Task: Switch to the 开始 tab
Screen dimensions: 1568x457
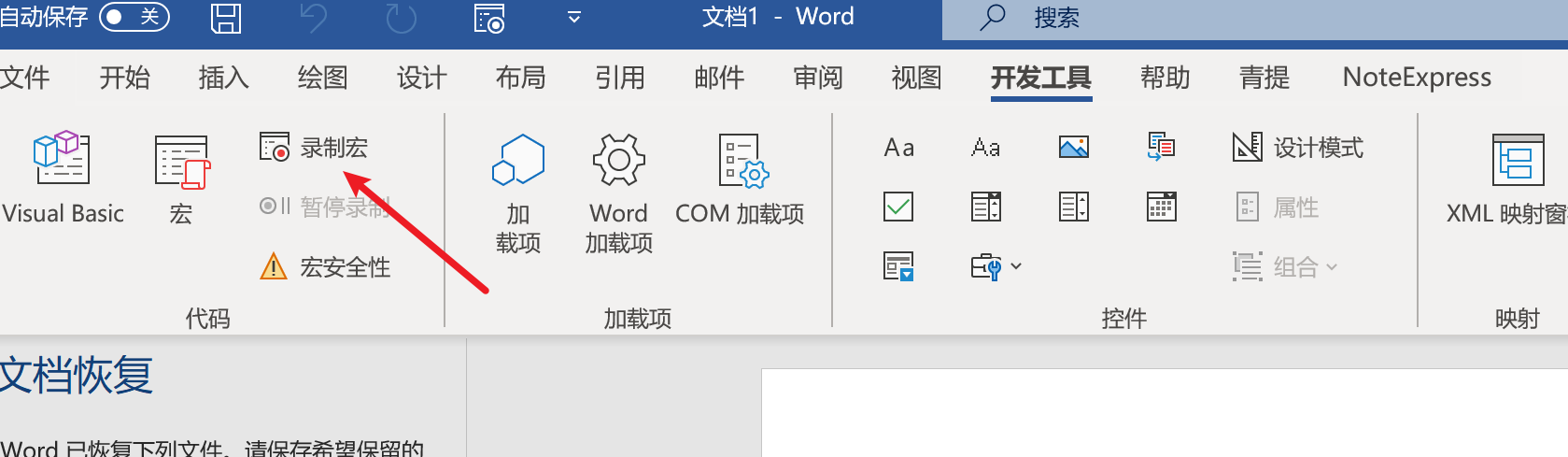Action: click(124, 78)
